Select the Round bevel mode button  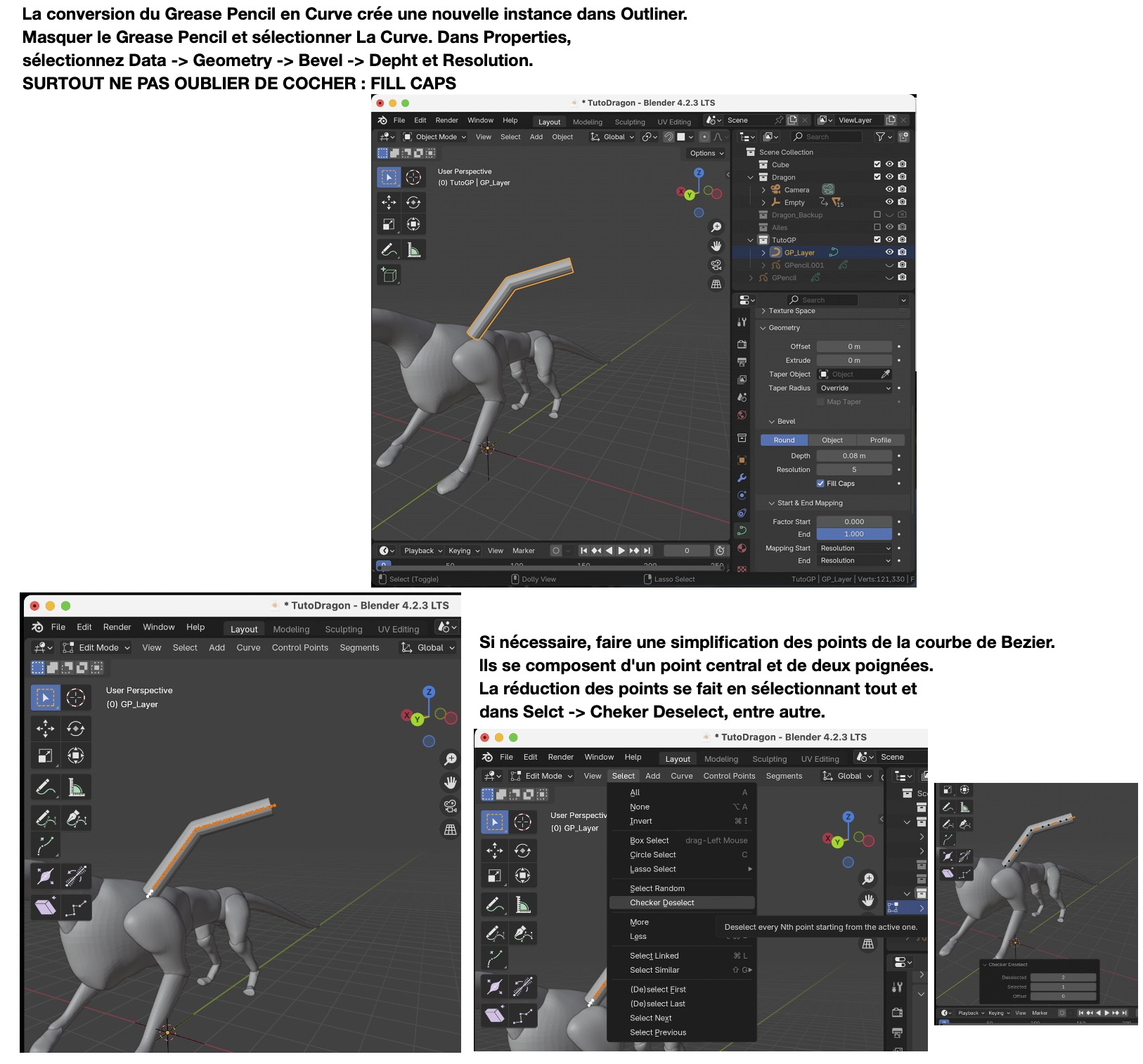tap(784, 440)
